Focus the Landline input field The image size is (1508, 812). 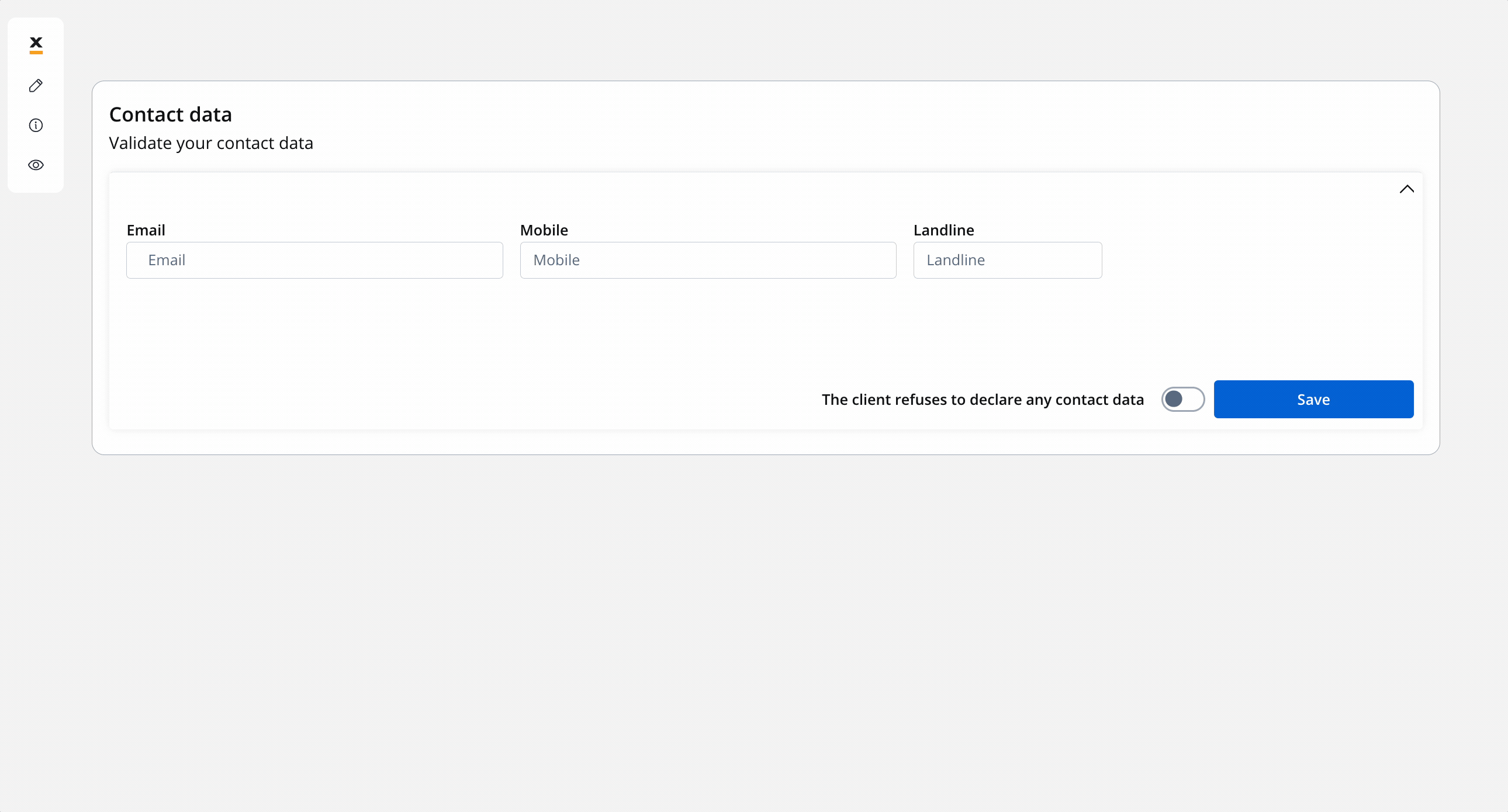(x=1007, y=261)
